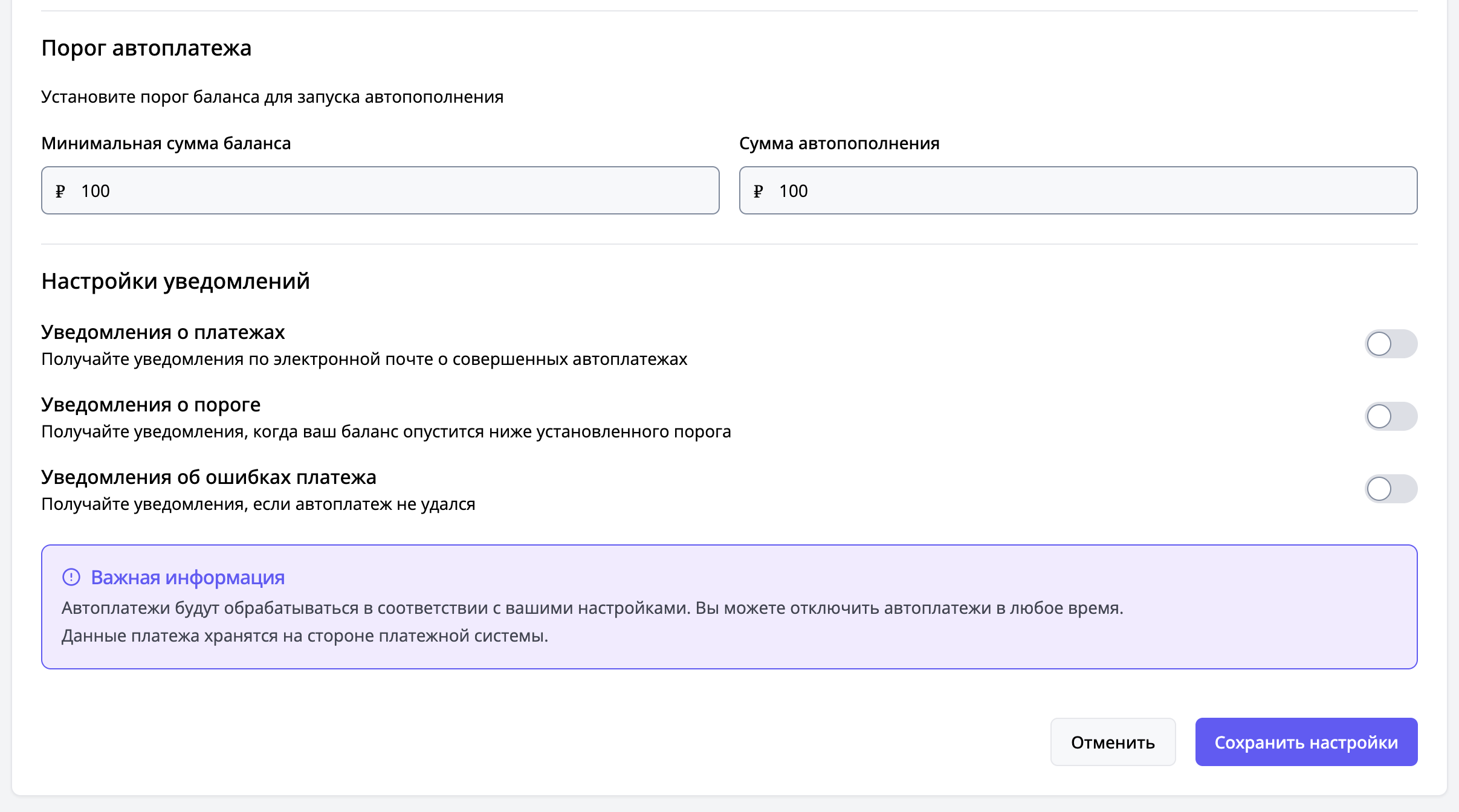The height and width of the screenshot is (812, 1459).
Task: Click the Настройки уведомлений section heading
Action: 175,282
